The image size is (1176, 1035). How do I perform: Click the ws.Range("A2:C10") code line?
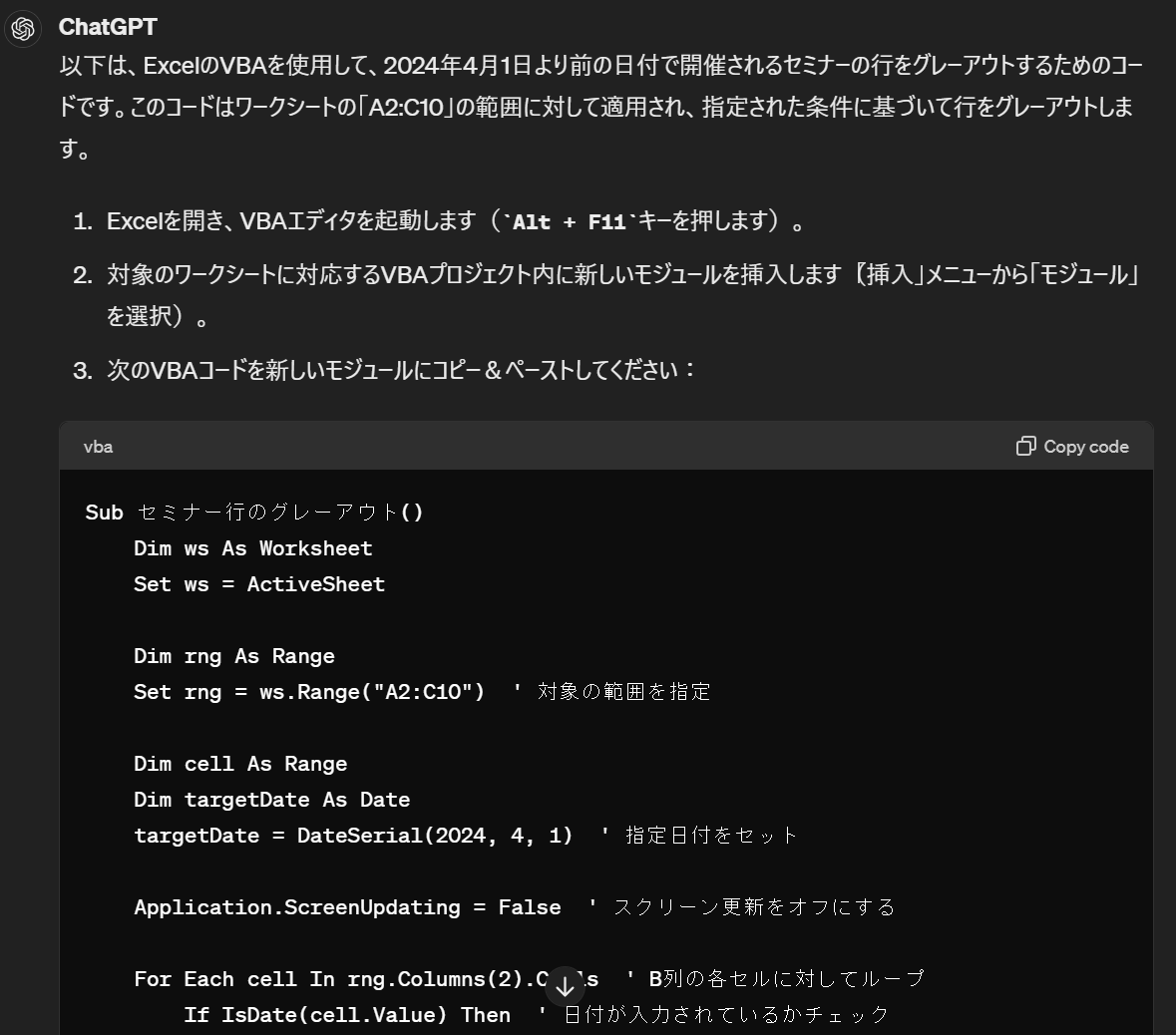click(309, 692)
